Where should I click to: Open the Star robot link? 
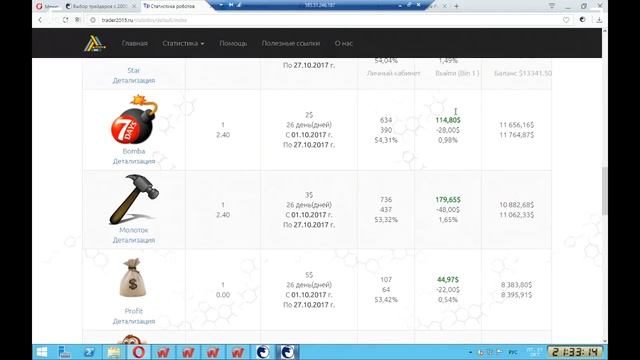pos(133,70)
